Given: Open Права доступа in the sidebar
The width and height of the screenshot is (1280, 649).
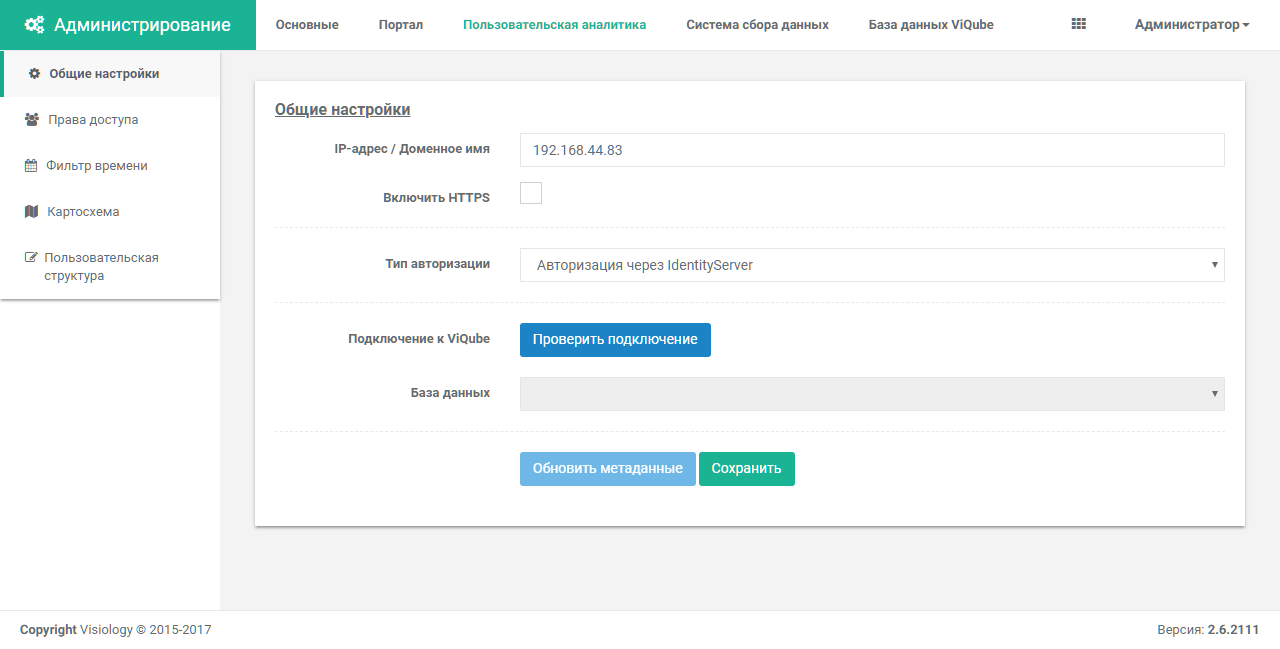Looking at the screenshot, I should point(110,120).
